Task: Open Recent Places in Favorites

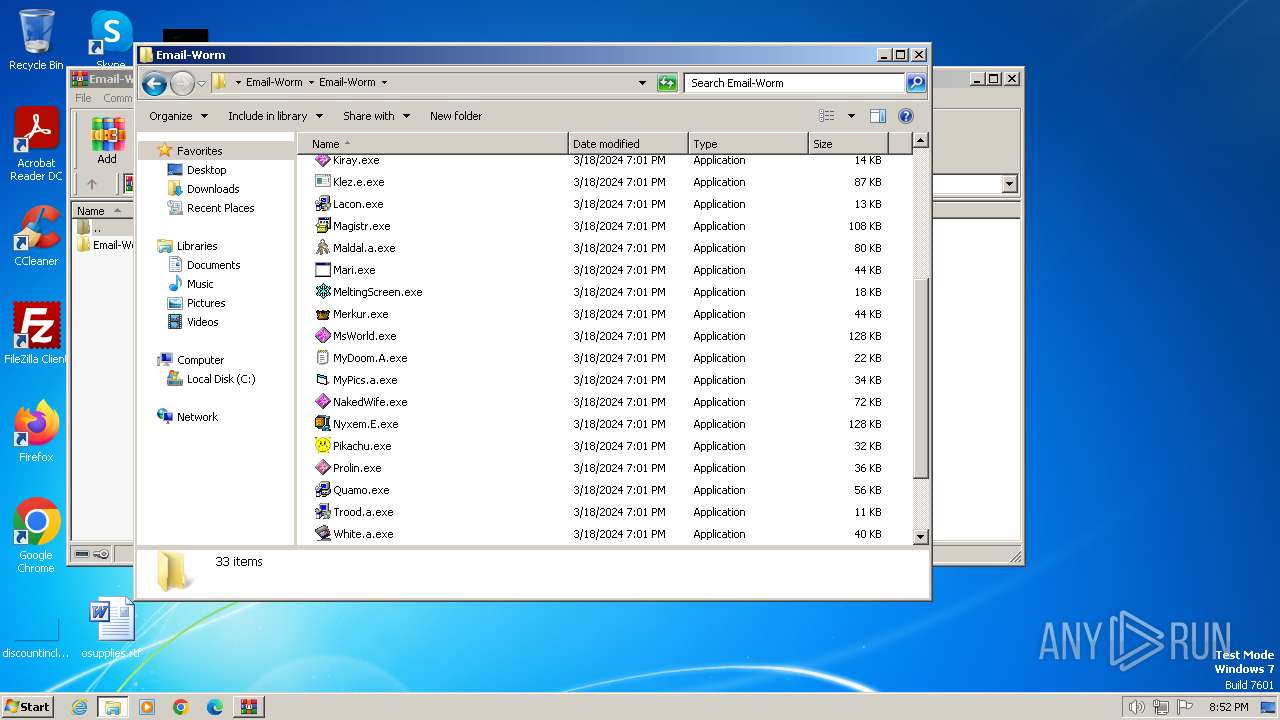Action: 220,208
